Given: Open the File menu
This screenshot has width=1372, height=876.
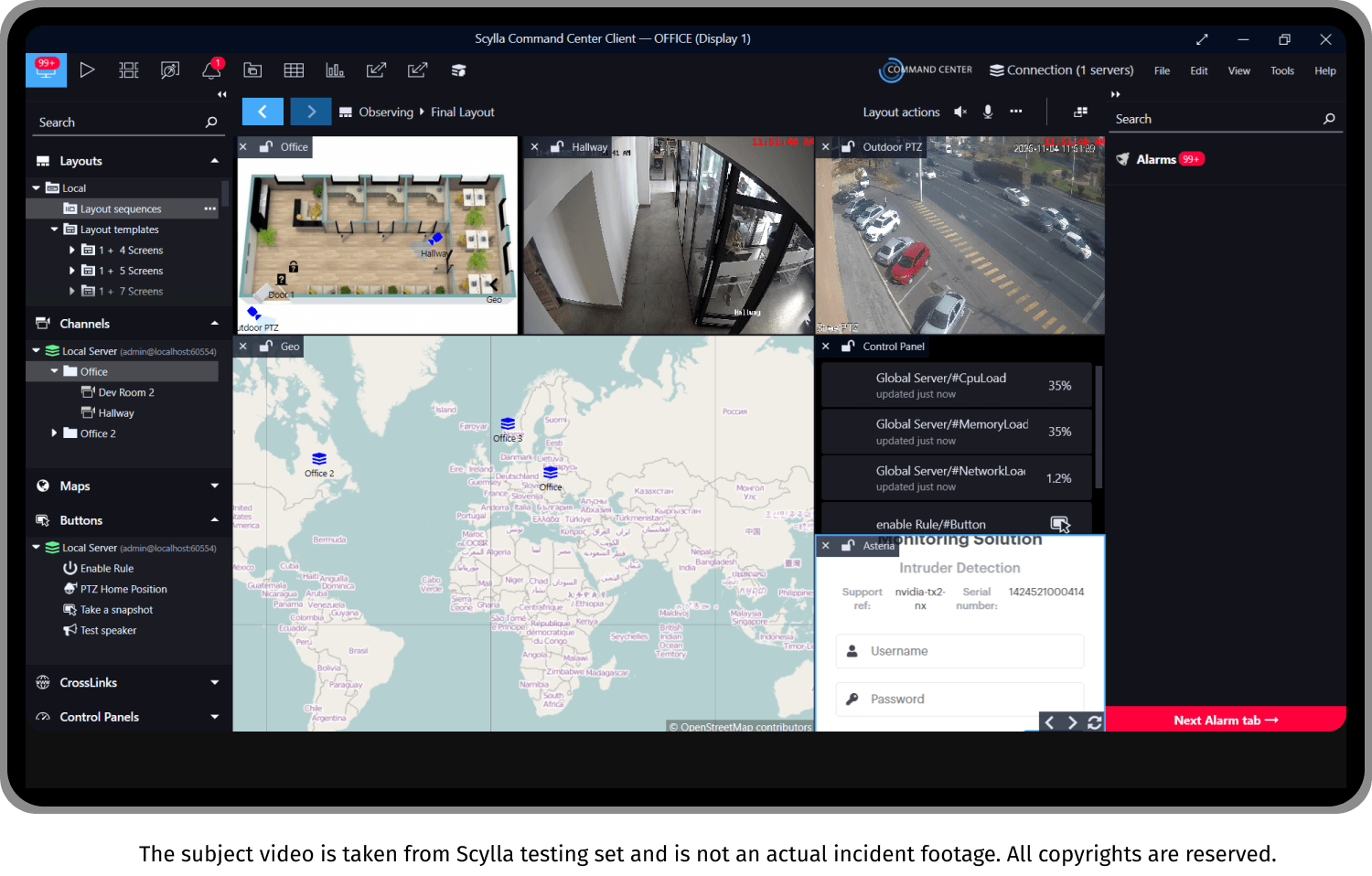Looking at the screenshot, I should (1162, 70).
